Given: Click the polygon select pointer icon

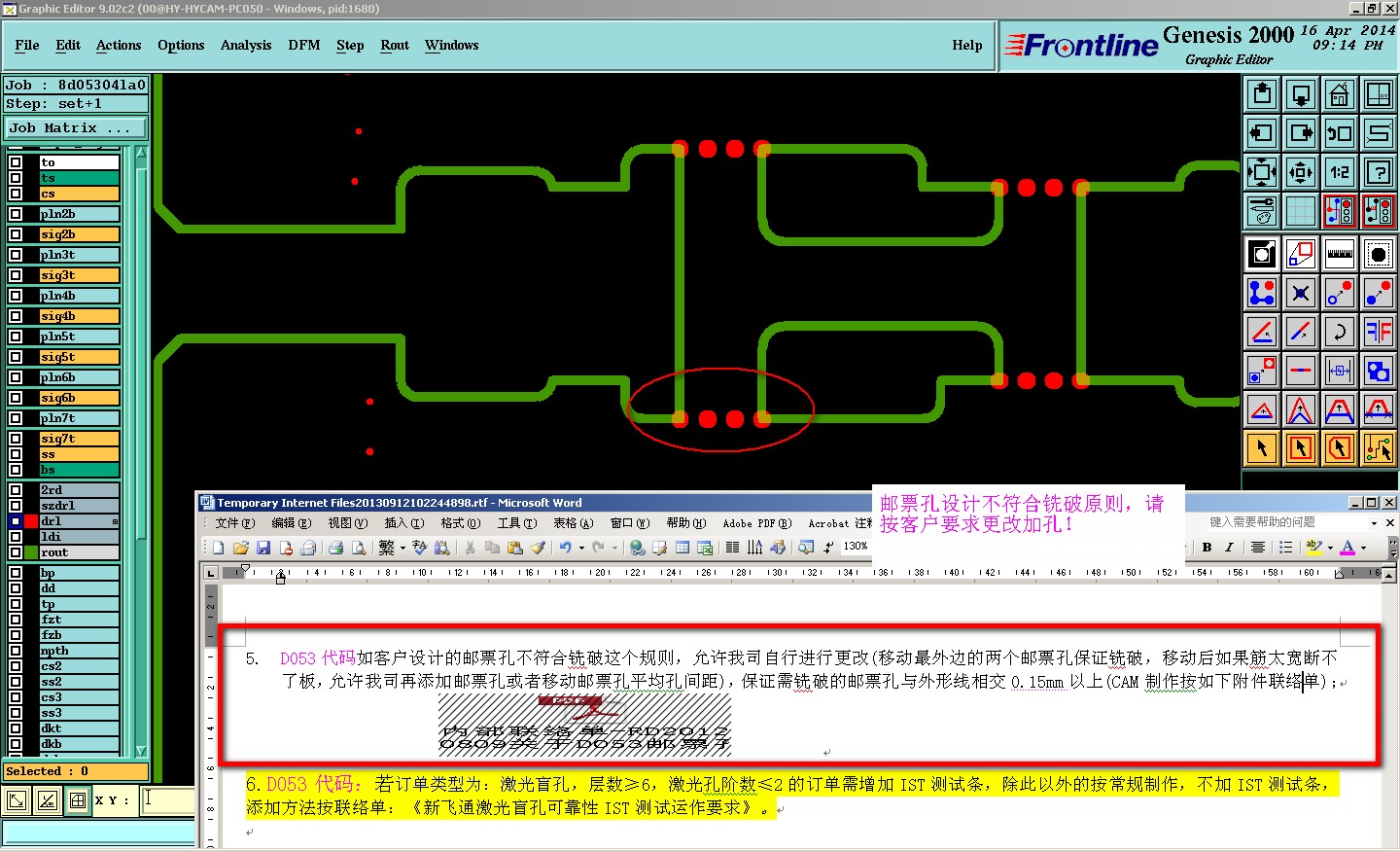Looking at the screenshot, I should coord(1340,448).
